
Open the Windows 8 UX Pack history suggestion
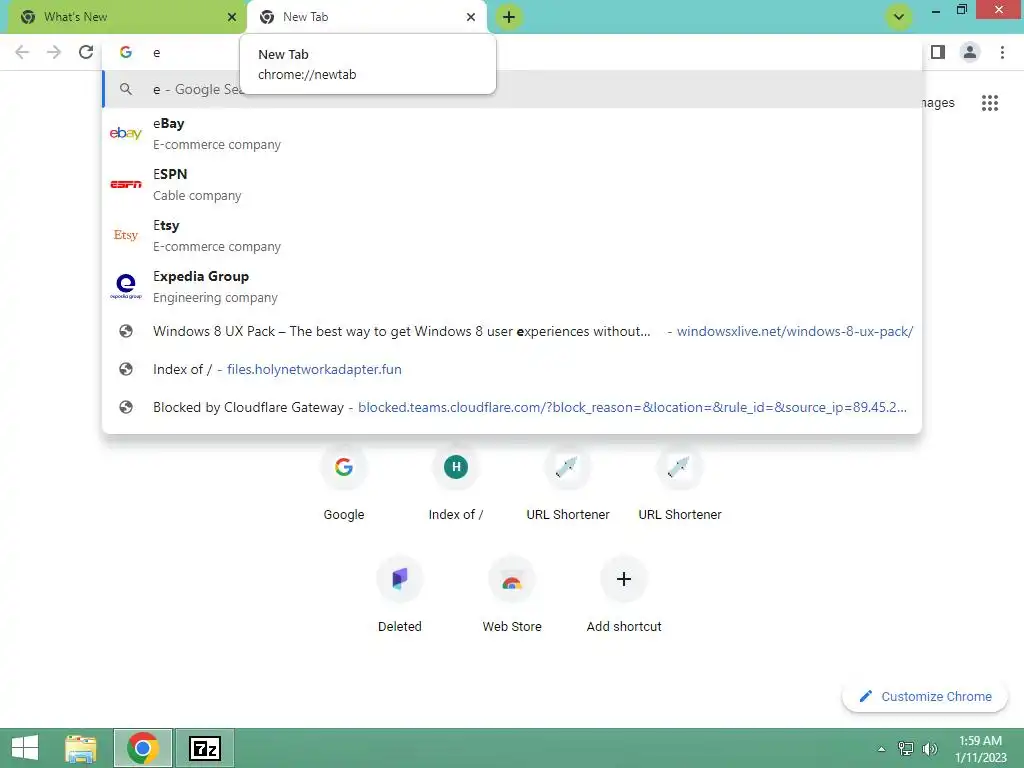click(512, 331)
